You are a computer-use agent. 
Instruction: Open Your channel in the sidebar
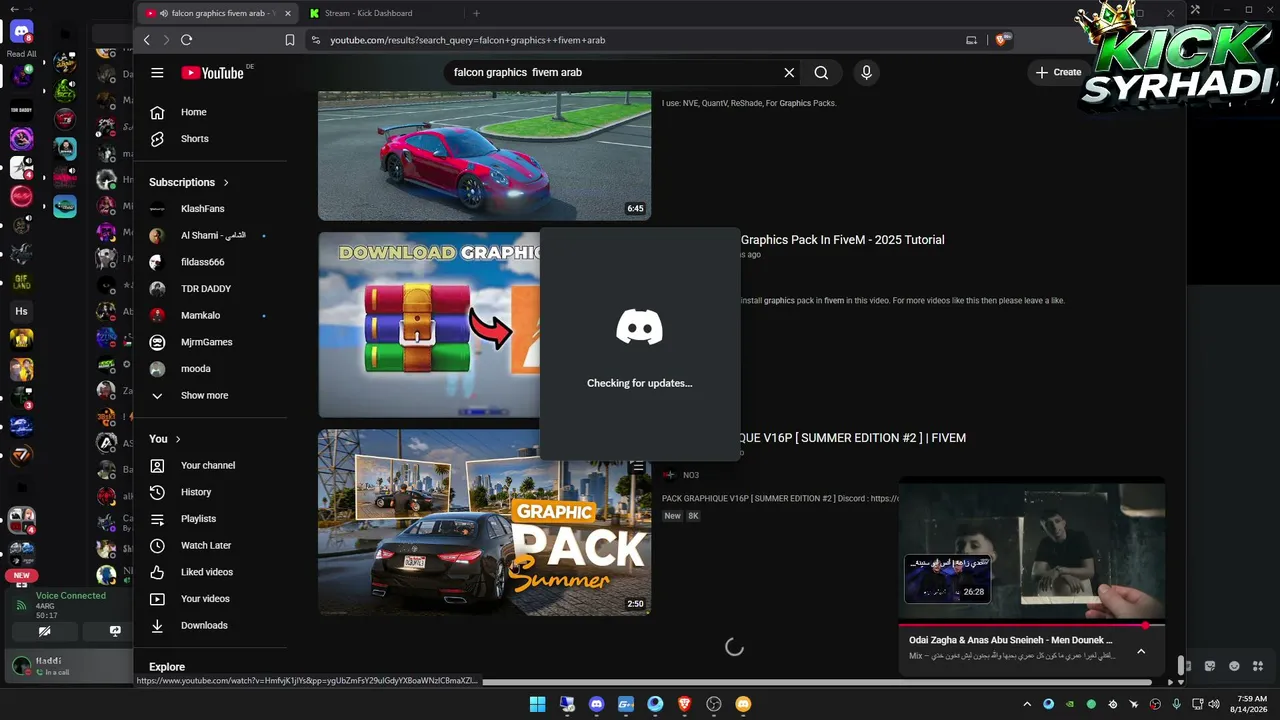[x=208, y=465]
